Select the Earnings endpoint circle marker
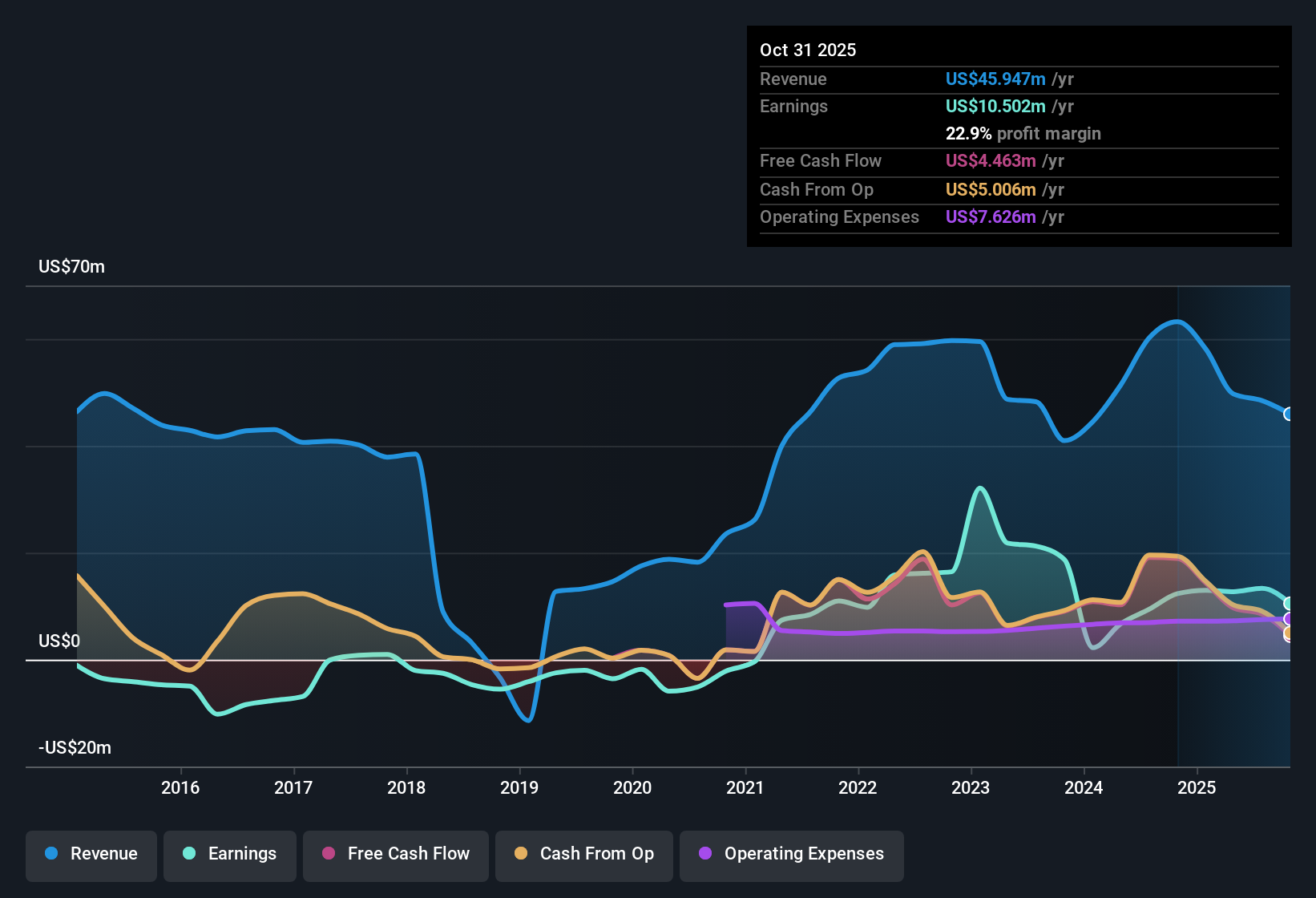Image resolution: width=1316 pixels, height=898 pixels. [1289, 602]
